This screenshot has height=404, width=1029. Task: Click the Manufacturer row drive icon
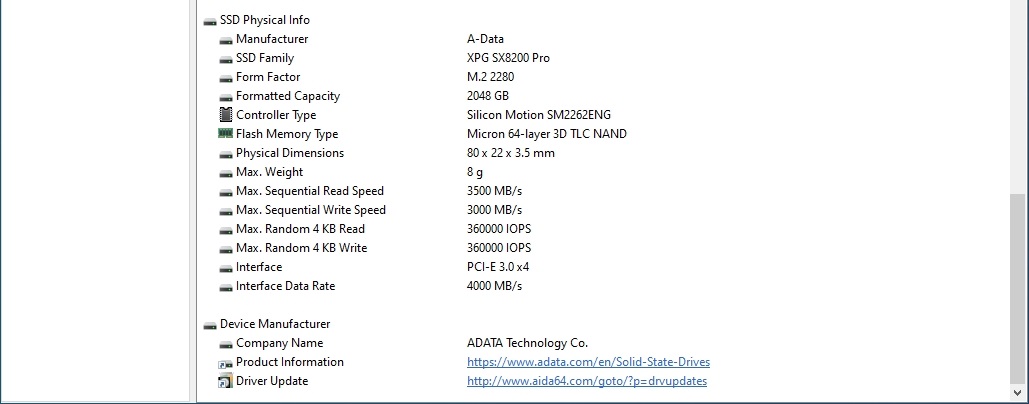click(226, 40)
